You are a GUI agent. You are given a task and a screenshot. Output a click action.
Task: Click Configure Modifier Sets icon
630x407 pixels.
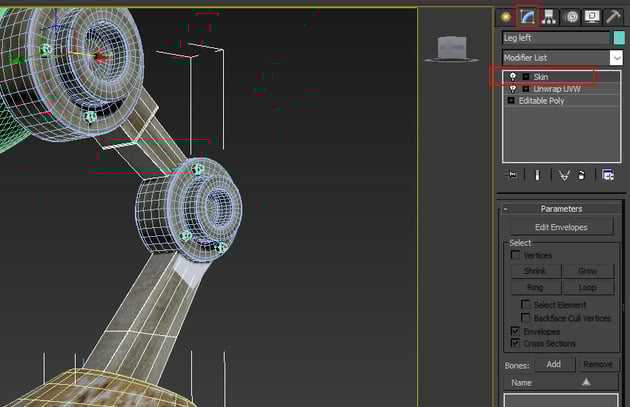coord(608,175)
